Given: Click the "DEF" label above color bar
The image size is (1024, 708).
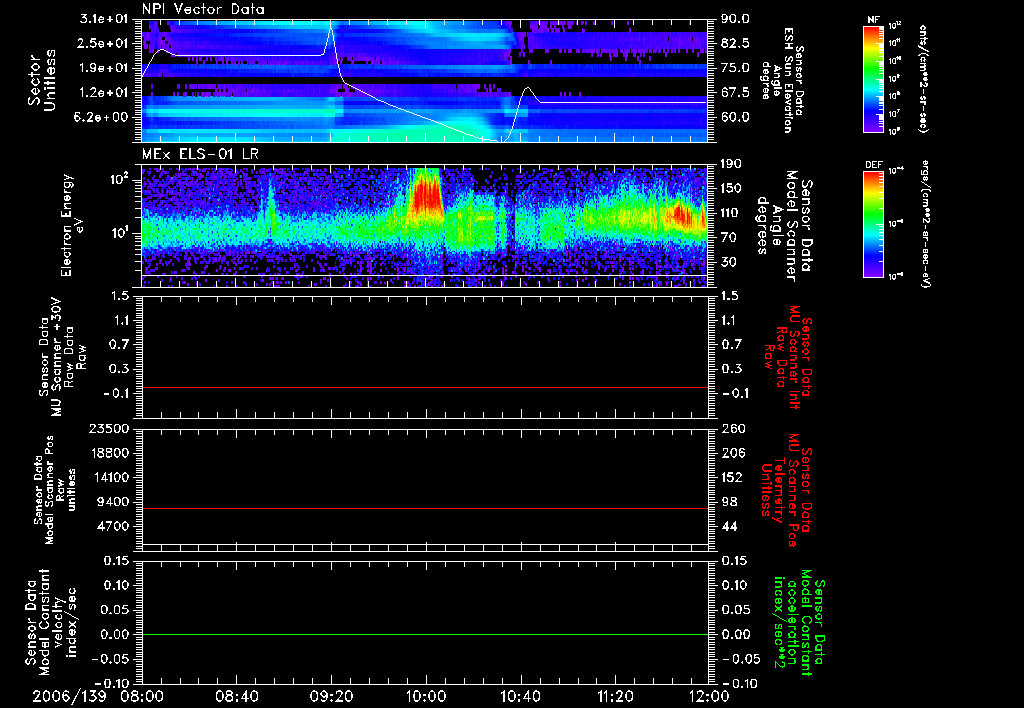Looking at the screenshot, I should tap(874, 165).
